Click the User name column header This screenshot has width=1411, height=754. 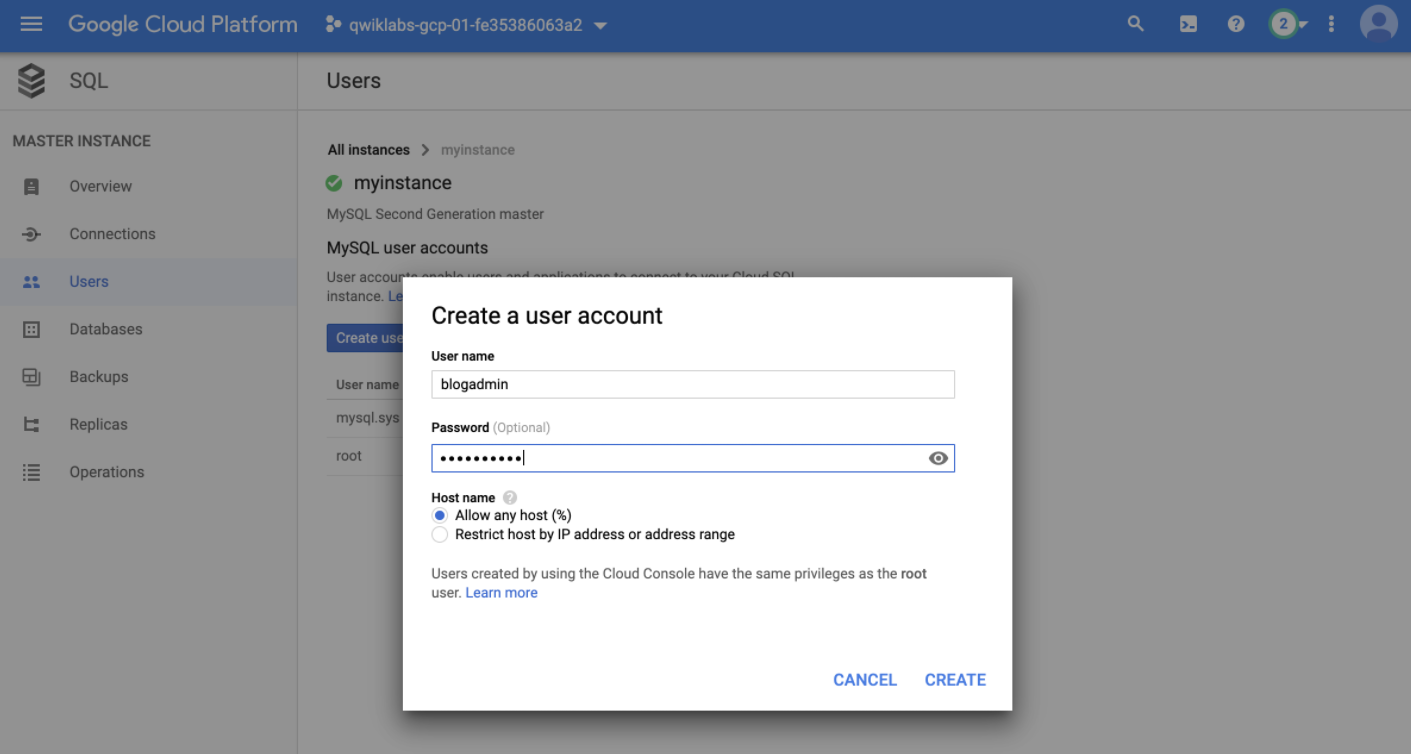click(x=367, y=385)
